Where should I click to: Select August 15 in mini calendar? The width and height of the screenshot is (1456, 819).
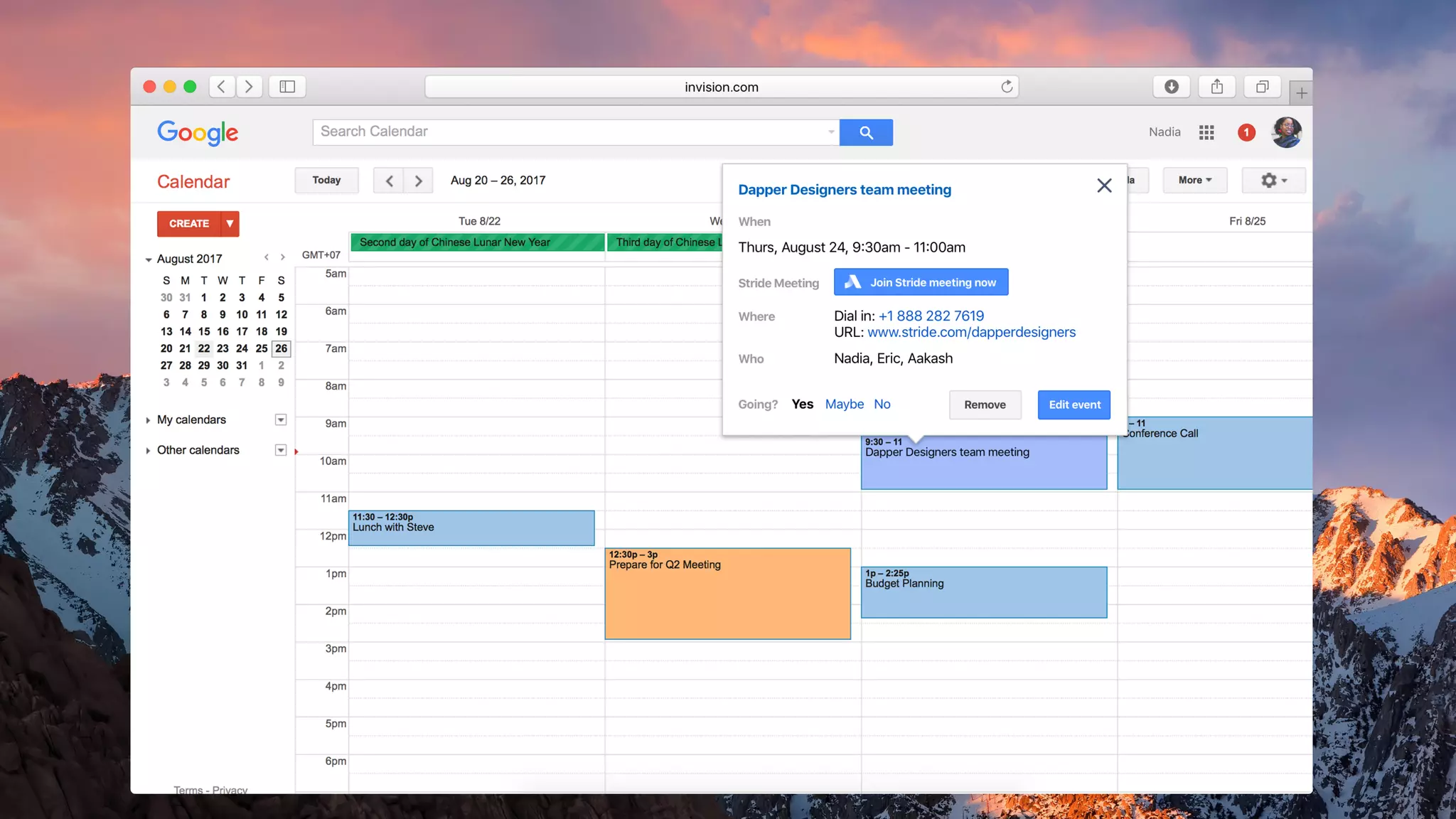tap(204, 331)
